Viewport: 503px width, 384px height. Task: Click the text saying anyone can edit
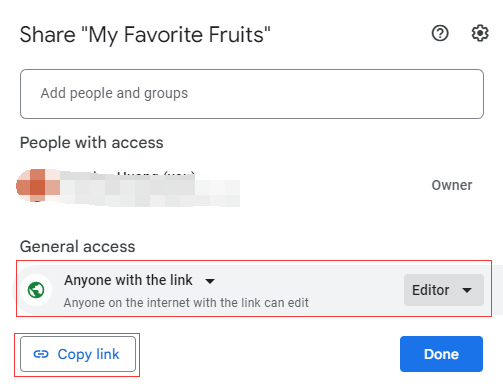coord(186,303)
